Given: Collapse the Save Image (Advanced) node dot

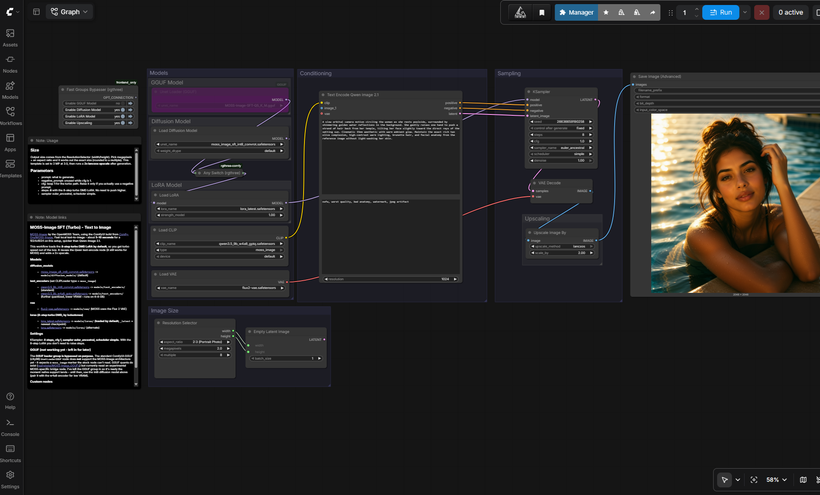Looking at the screenshot, I should 634,76.
